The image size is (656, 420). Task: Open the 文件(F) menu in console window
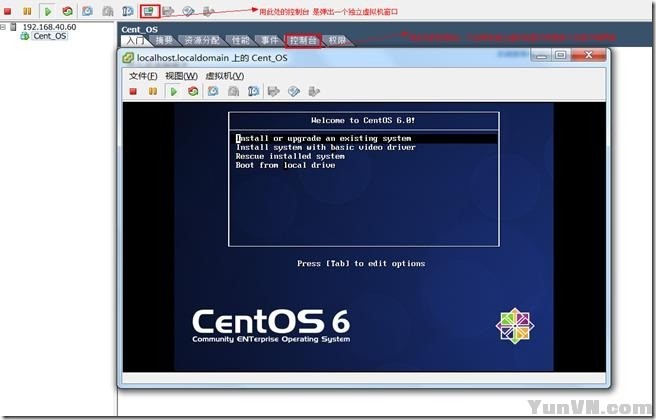[x=143, y=76]
